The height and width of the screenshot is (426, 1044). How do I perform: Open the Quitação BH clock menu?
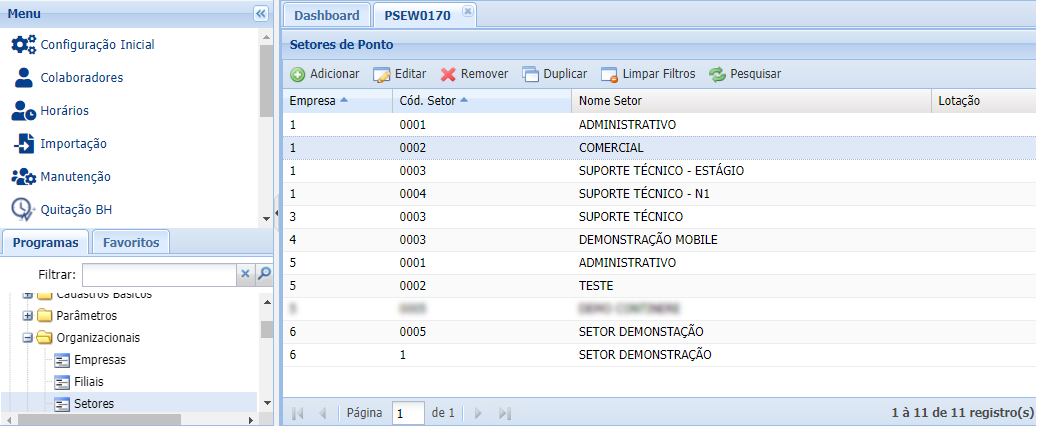pos(23,209)
